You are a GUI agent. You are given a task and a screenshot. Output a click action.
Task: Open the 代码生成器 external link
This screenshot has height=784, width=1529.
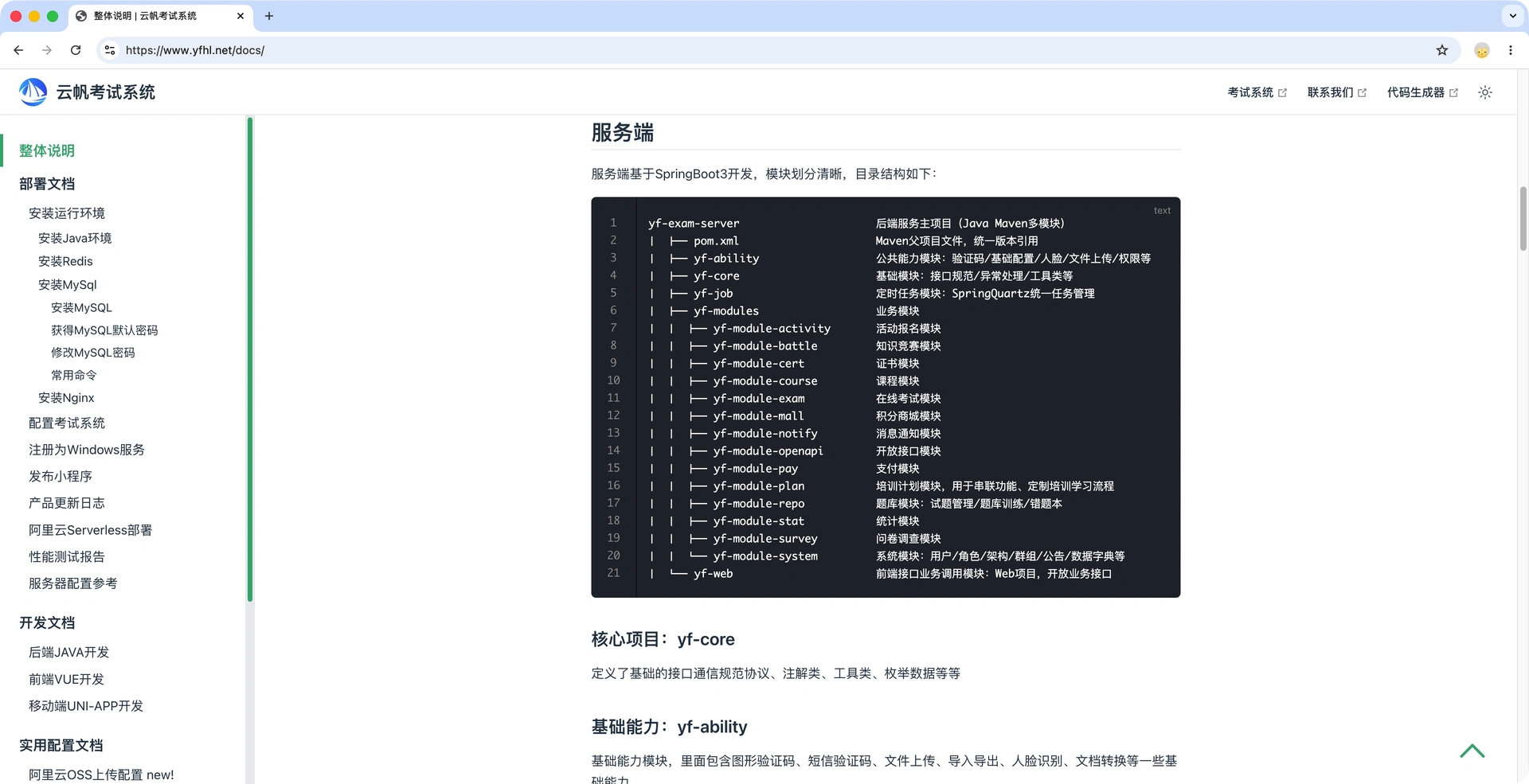coord(1422,92)
